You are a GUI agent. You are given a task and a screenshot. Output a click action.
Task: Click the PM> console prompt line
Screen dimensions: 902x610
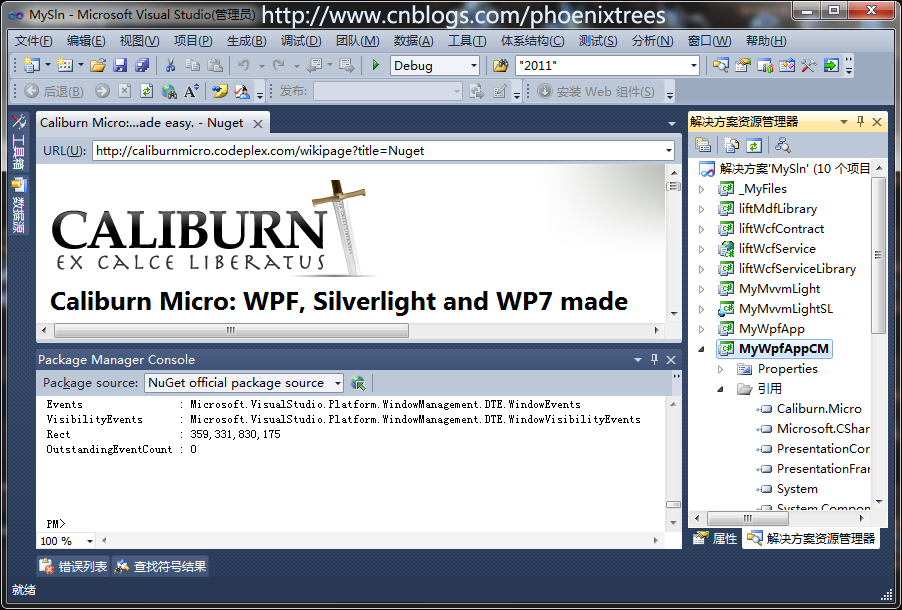click(56, 524)
